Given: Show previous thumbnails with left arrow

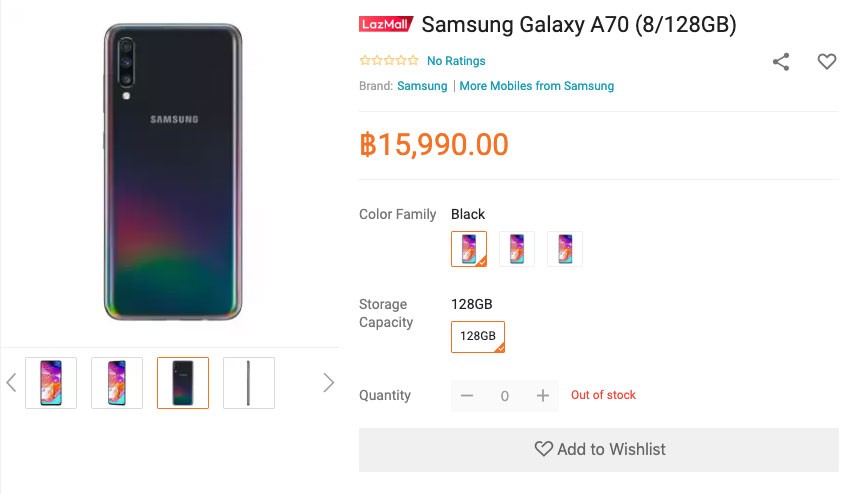Looking at the screenshot, I should pyautogui.click(x=12, y=383).
